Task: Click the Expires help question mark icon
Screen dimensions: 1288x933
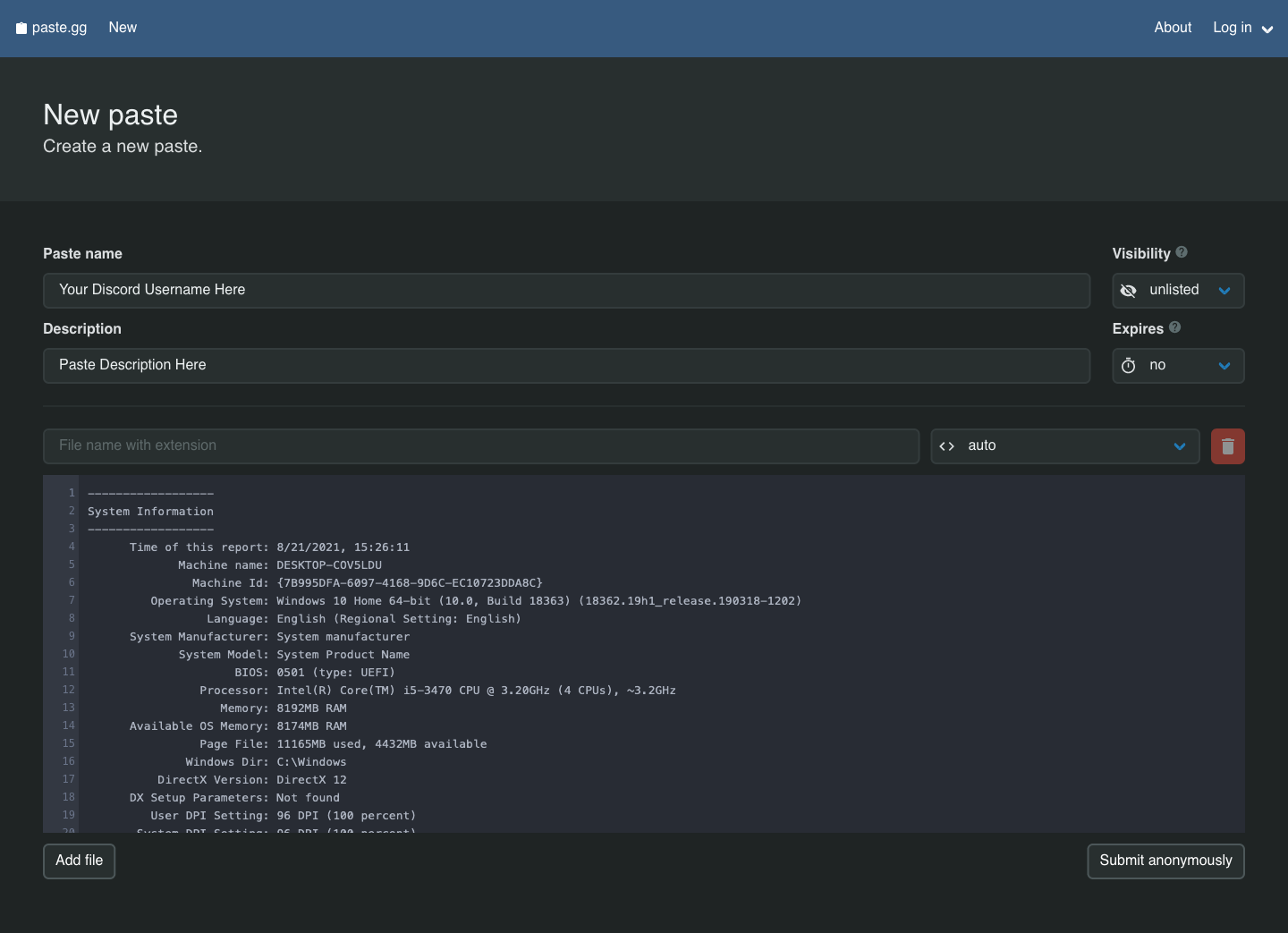Action: tap(1174, 327)
